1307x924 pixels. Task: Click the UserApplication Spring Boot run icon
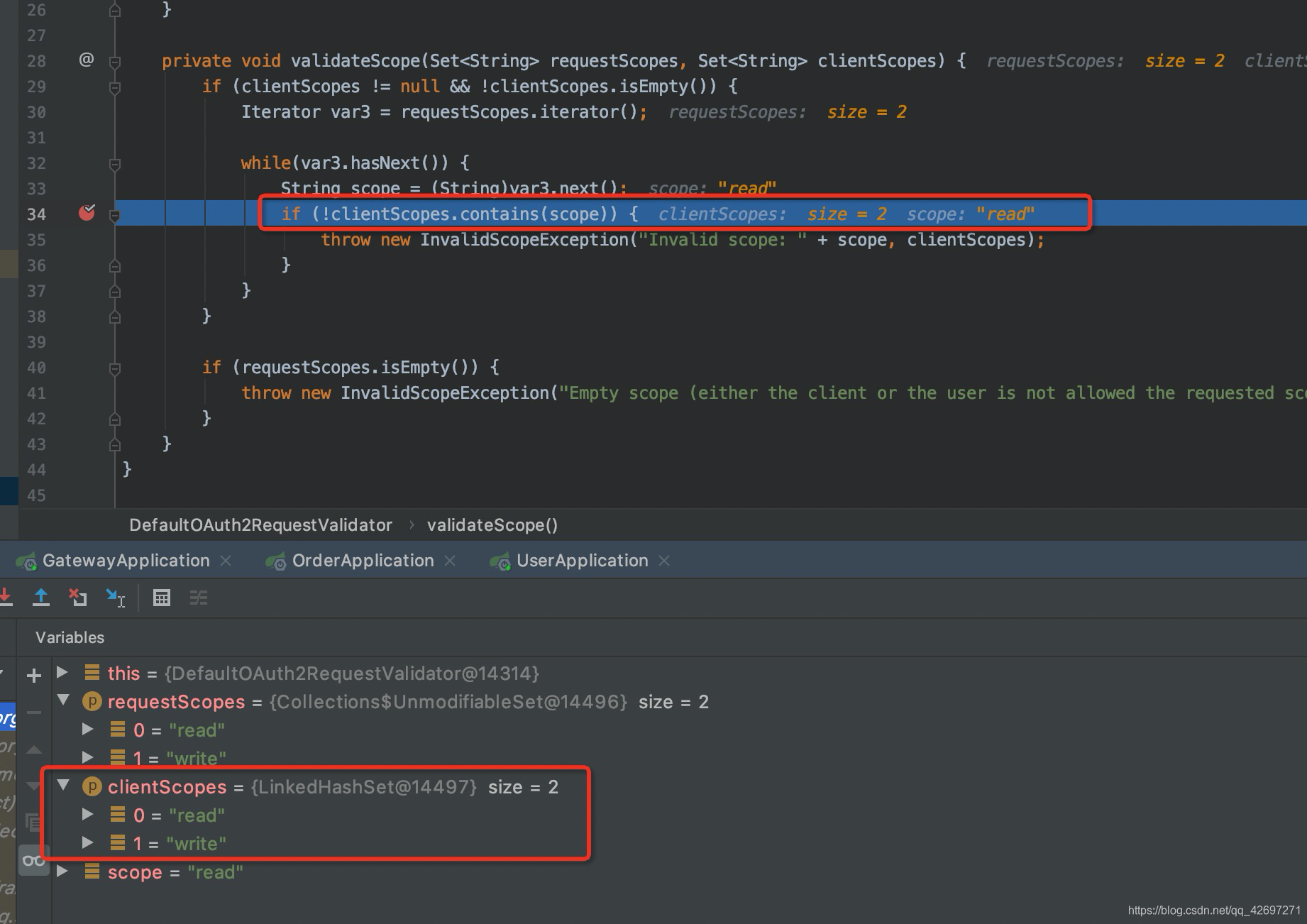coord(500,561)
